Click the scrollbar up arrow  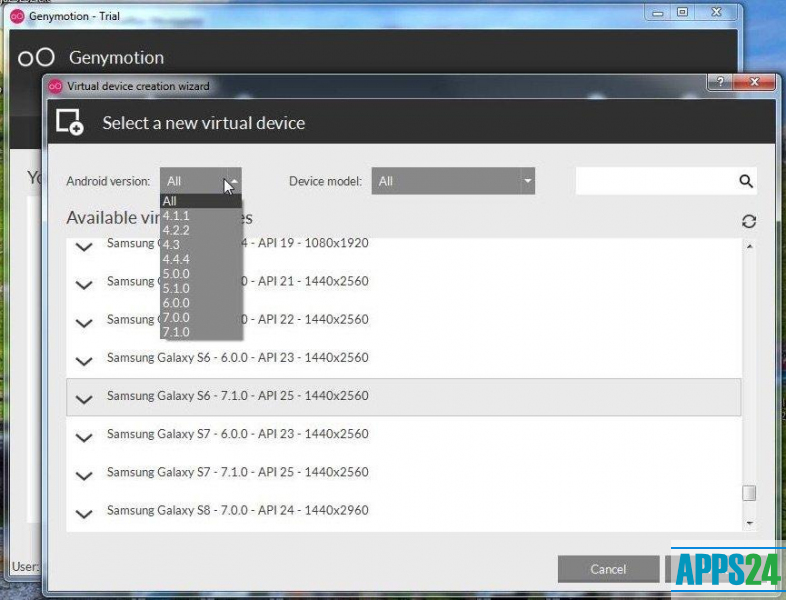749,246
